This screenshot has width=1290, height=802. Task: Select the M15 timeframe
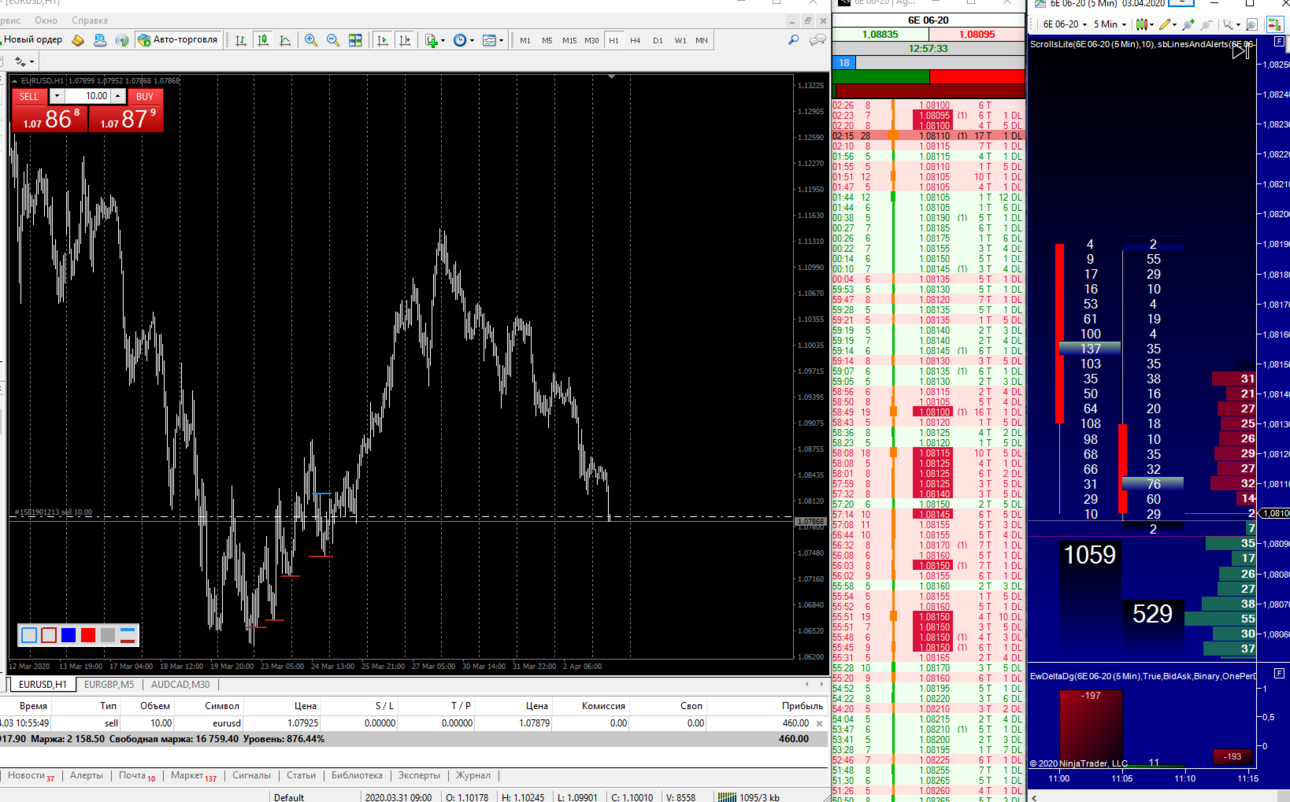tap(569, 40)
